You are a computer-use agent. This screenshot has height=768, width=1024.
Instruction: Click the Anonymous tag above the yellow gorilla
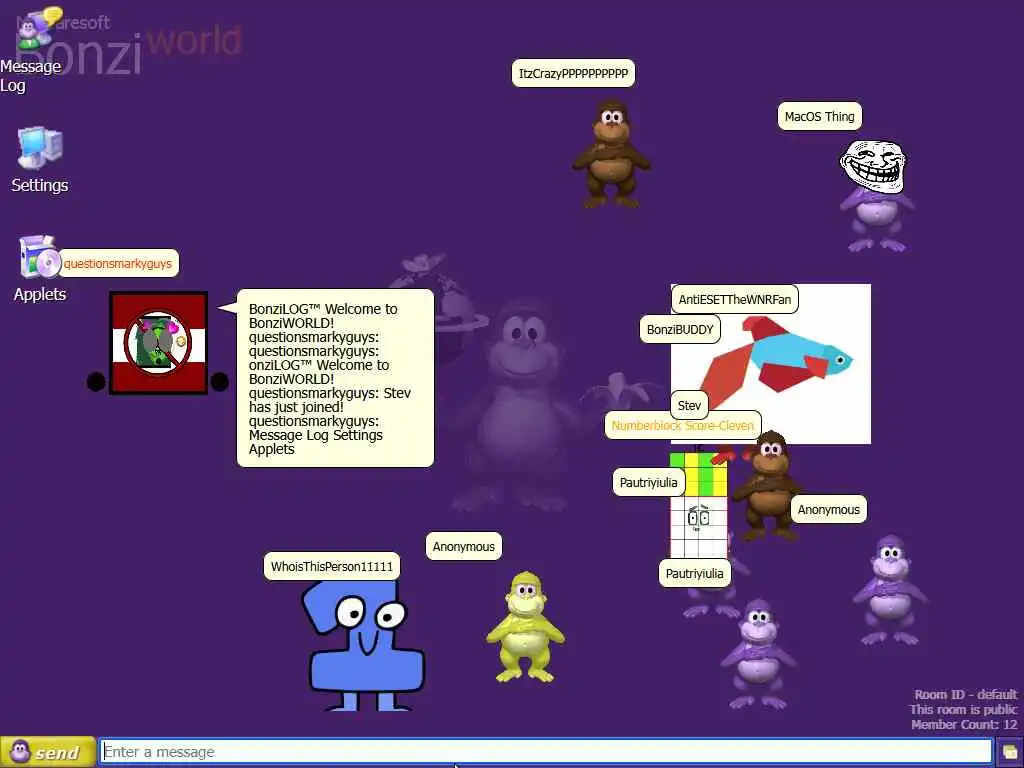coord(464,546)
